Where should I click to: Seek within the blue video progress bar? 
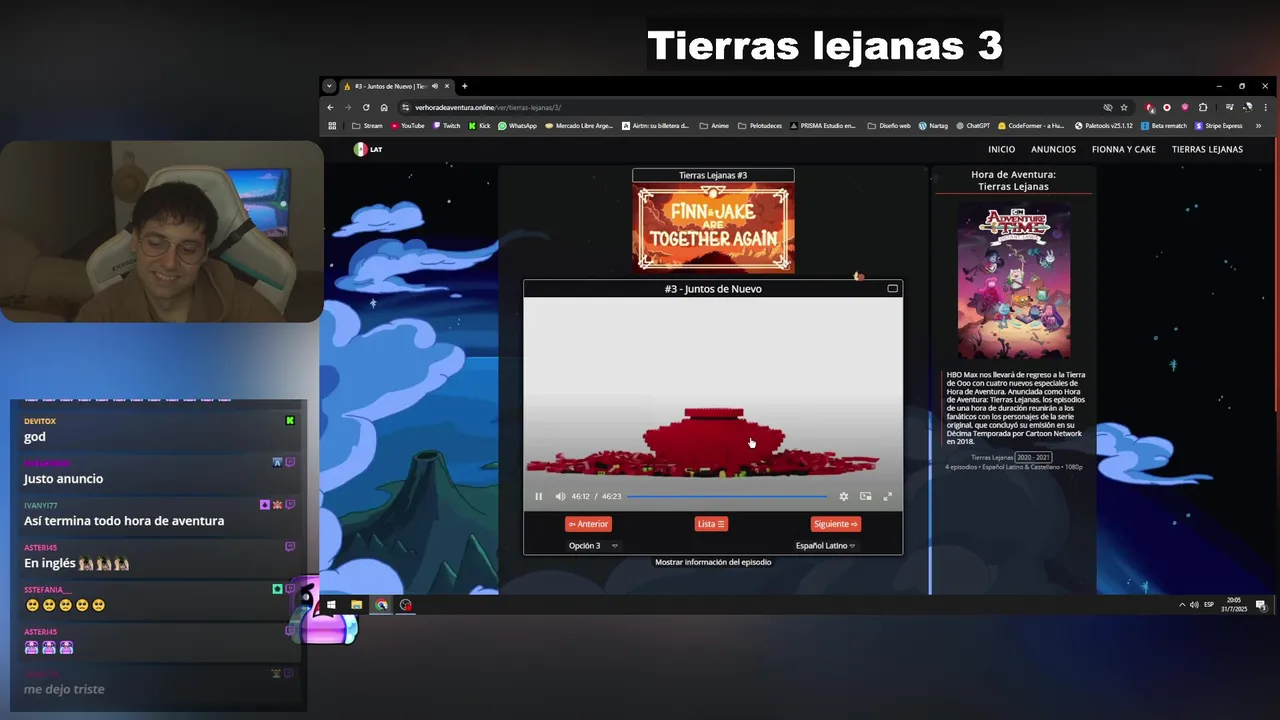click(x=727, y=496)
